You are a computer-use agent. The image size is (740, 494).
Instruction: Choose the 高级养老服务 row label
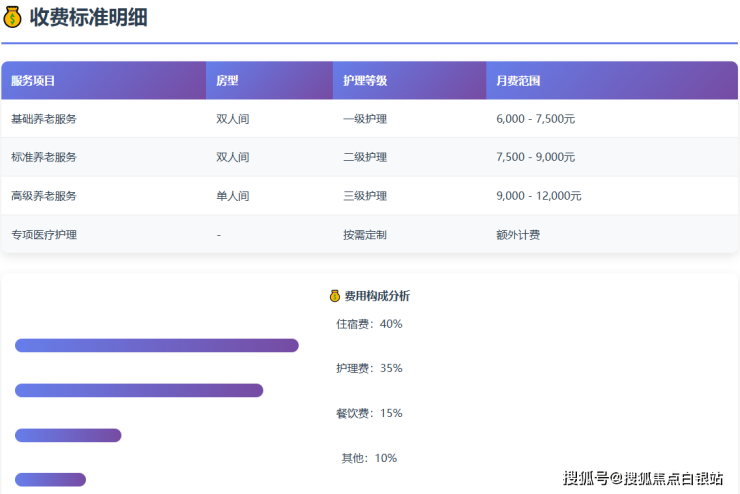pos(43,196)
